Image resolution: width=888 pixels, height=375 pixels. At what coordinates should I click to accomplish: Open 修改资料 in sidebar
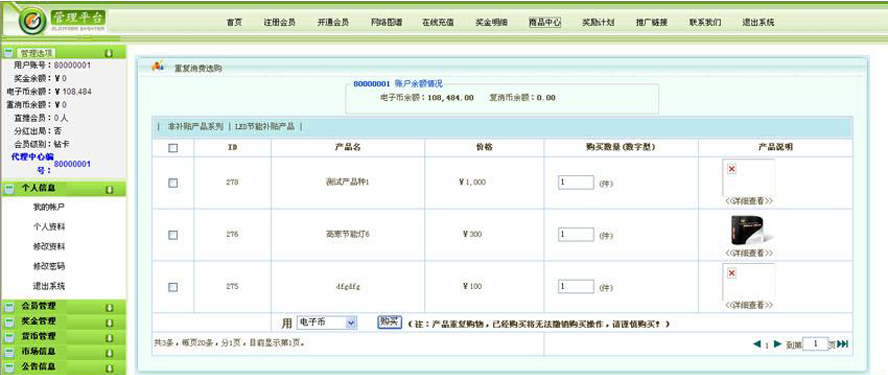49,246
